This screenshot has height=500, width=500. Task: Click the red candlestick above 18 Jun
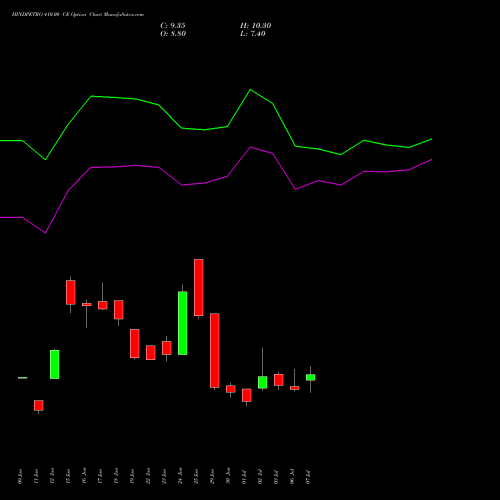coord(119,310)
